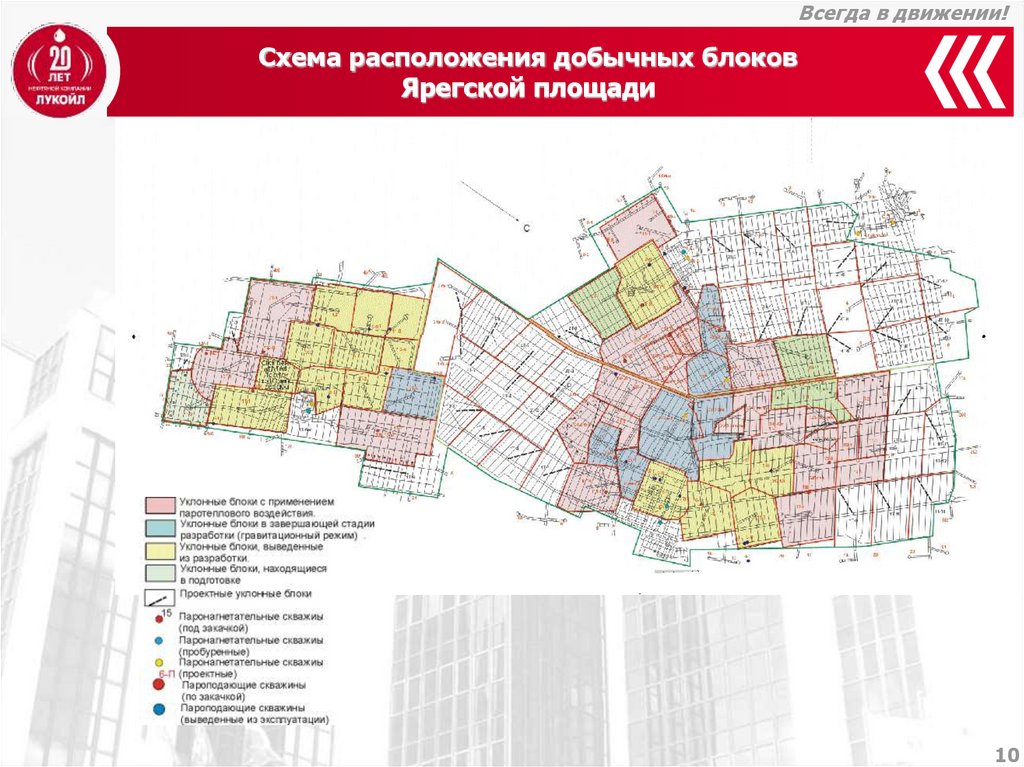Click the yellow legend swatch for decommissioned blocks
The width and height of the screenshot is (1024, 767).
click(160, 551)
